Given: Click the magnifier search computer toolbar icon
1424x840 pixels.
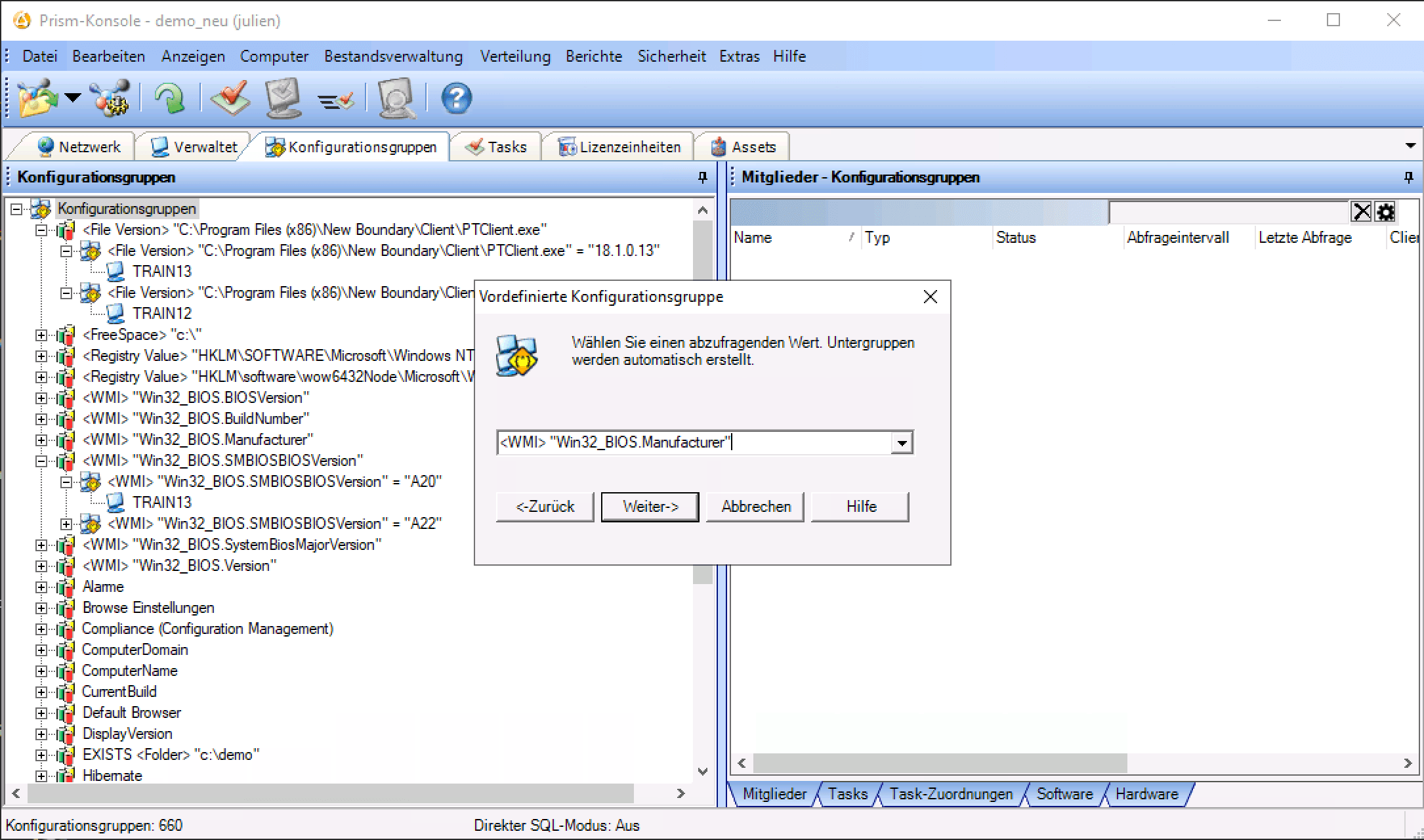Looking at the screenshot, I should pyautogui.click(x=396, y=99).
